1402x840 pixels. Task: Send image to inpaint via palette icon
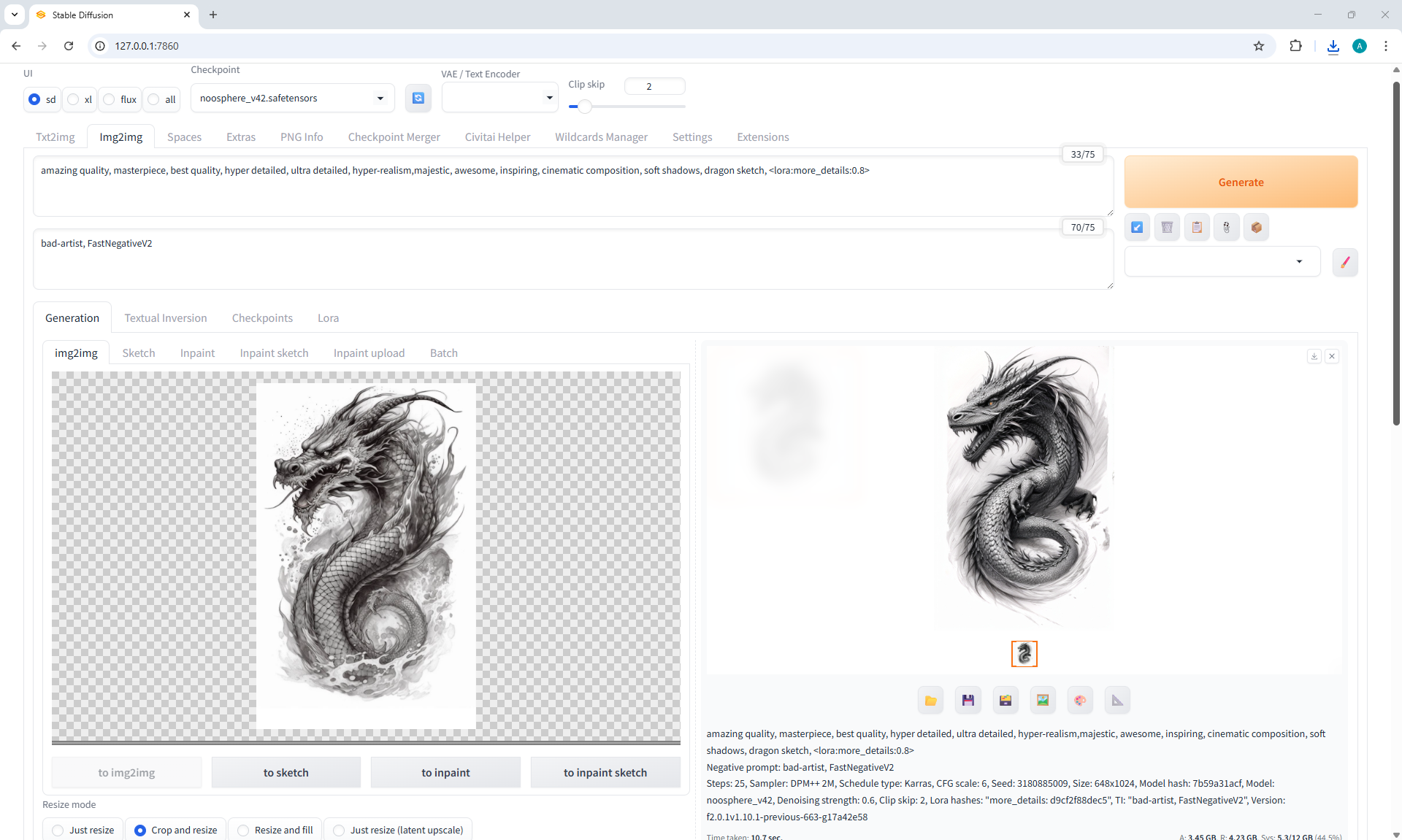coord(1080,701)
